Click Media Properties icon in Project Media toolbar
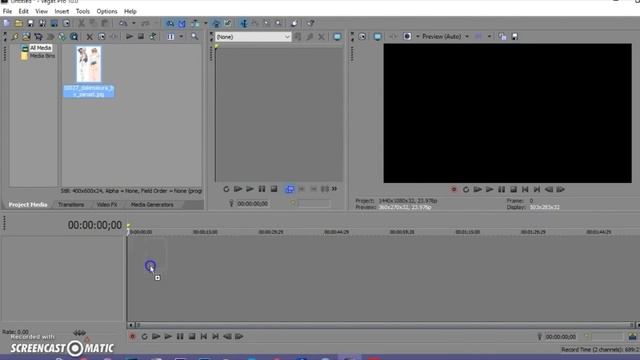The image size is (640, 360). point(101,37)
